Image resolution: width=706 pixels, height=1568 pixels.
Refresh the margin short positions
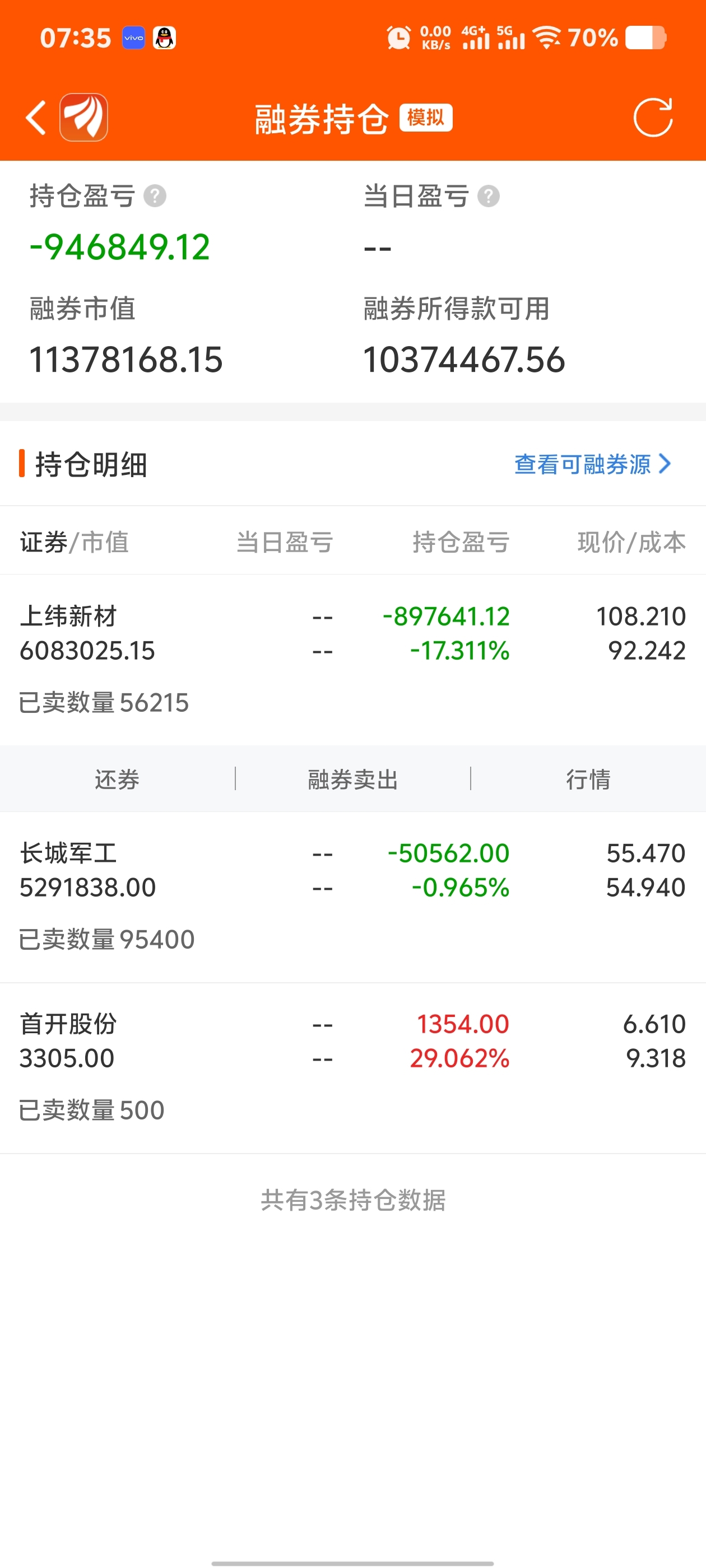(652, 118)
